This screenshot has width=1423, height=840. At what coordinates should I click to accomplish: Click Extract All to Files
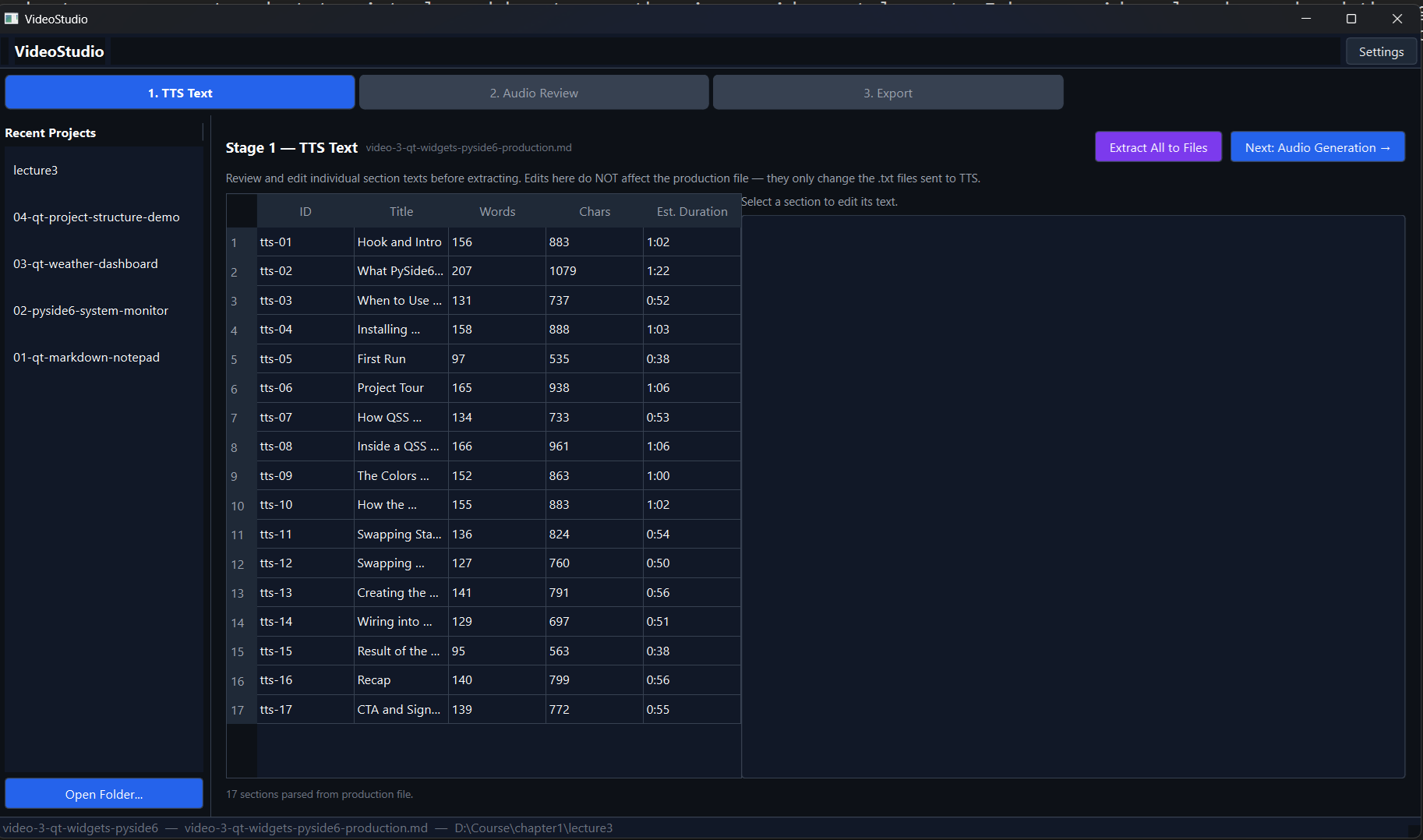coord(1158,146)
